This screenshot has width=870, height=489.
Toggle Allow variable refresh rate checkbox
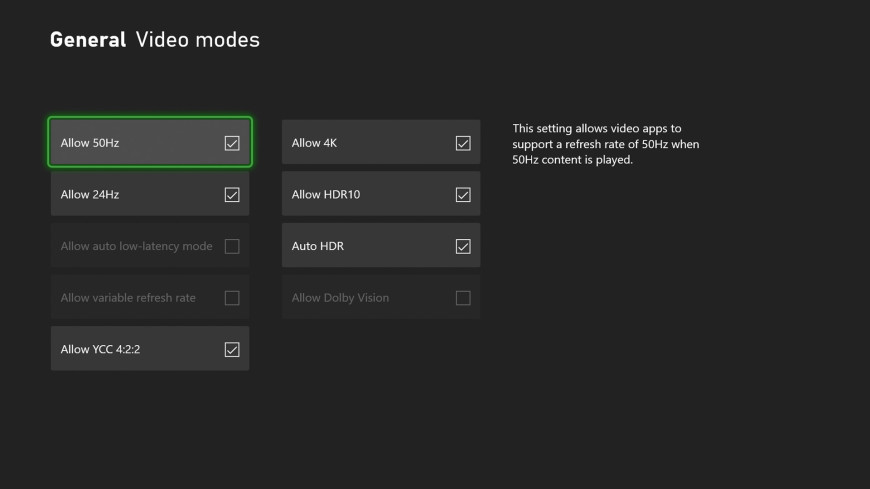point(232,298)
